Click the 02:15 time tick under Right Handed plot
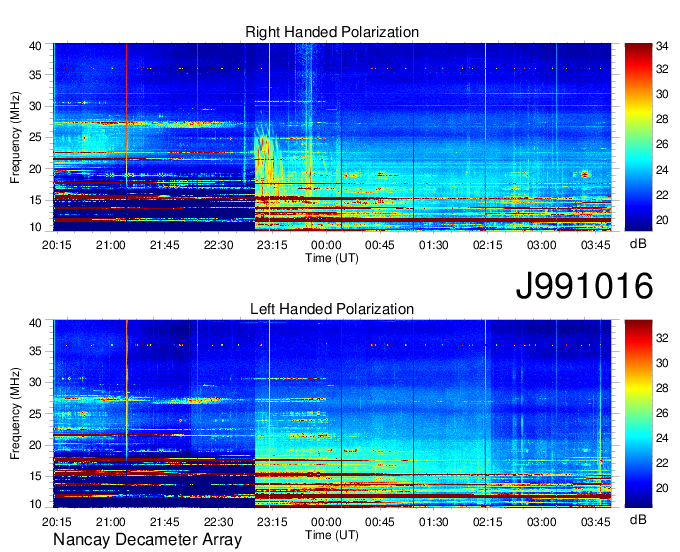680x552 pixels. pyautogui.click(x=487, y=245)
